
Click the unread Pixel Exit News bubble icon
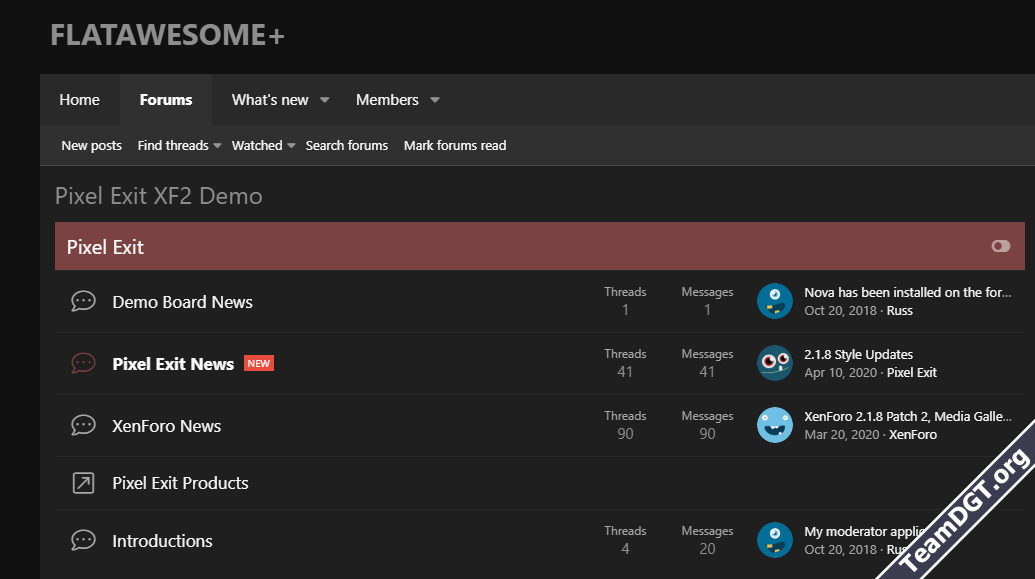(x=83, y=364)
